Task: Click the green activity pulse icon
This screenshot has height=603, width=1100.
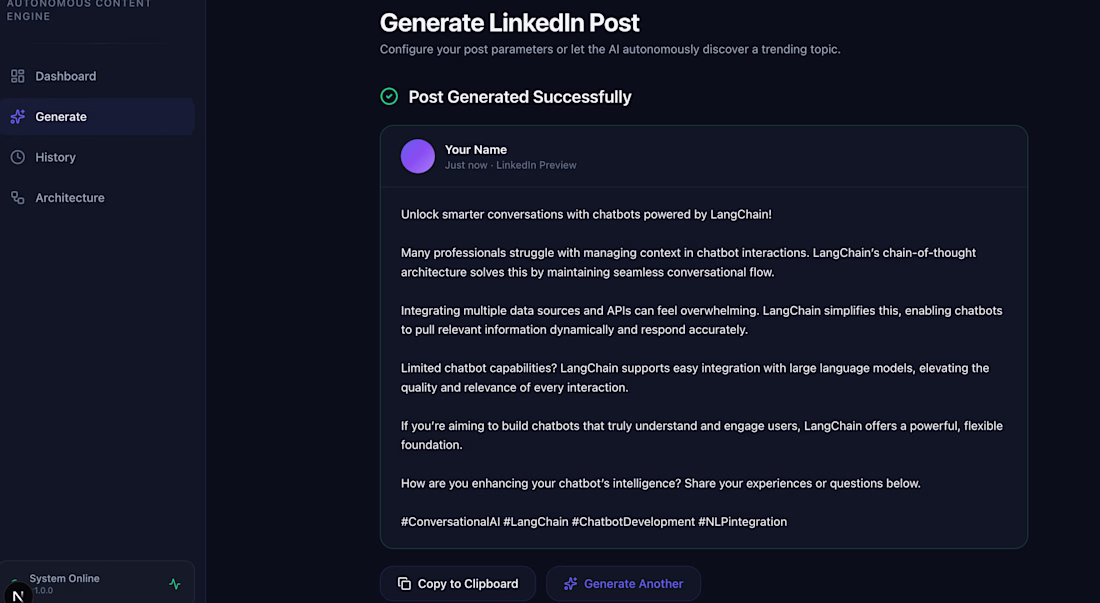Action: pyautogui.click(x=175, y=583)
